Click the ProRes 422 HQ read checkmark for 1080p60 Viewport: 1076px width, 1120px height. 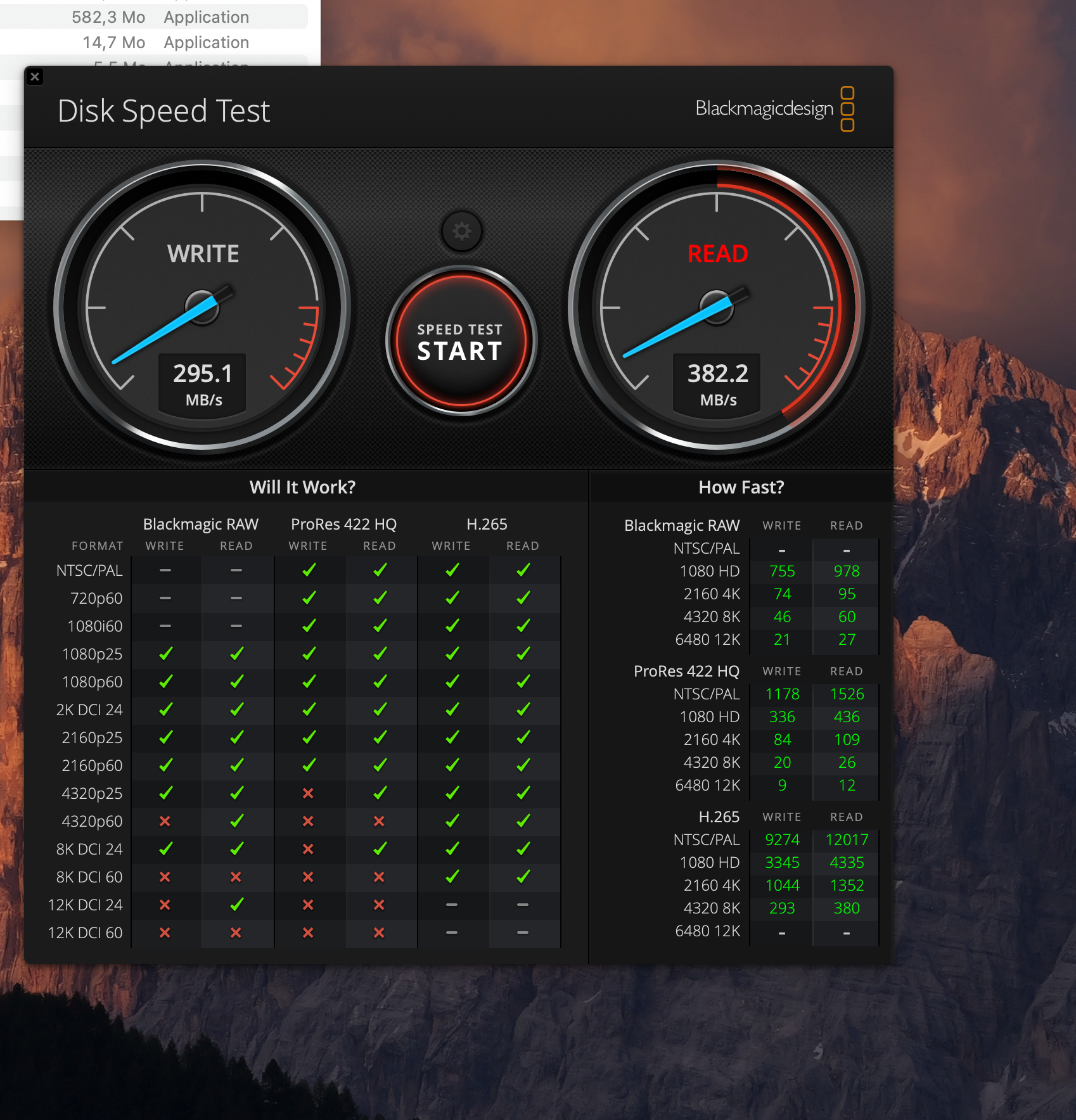pos(380,682)
